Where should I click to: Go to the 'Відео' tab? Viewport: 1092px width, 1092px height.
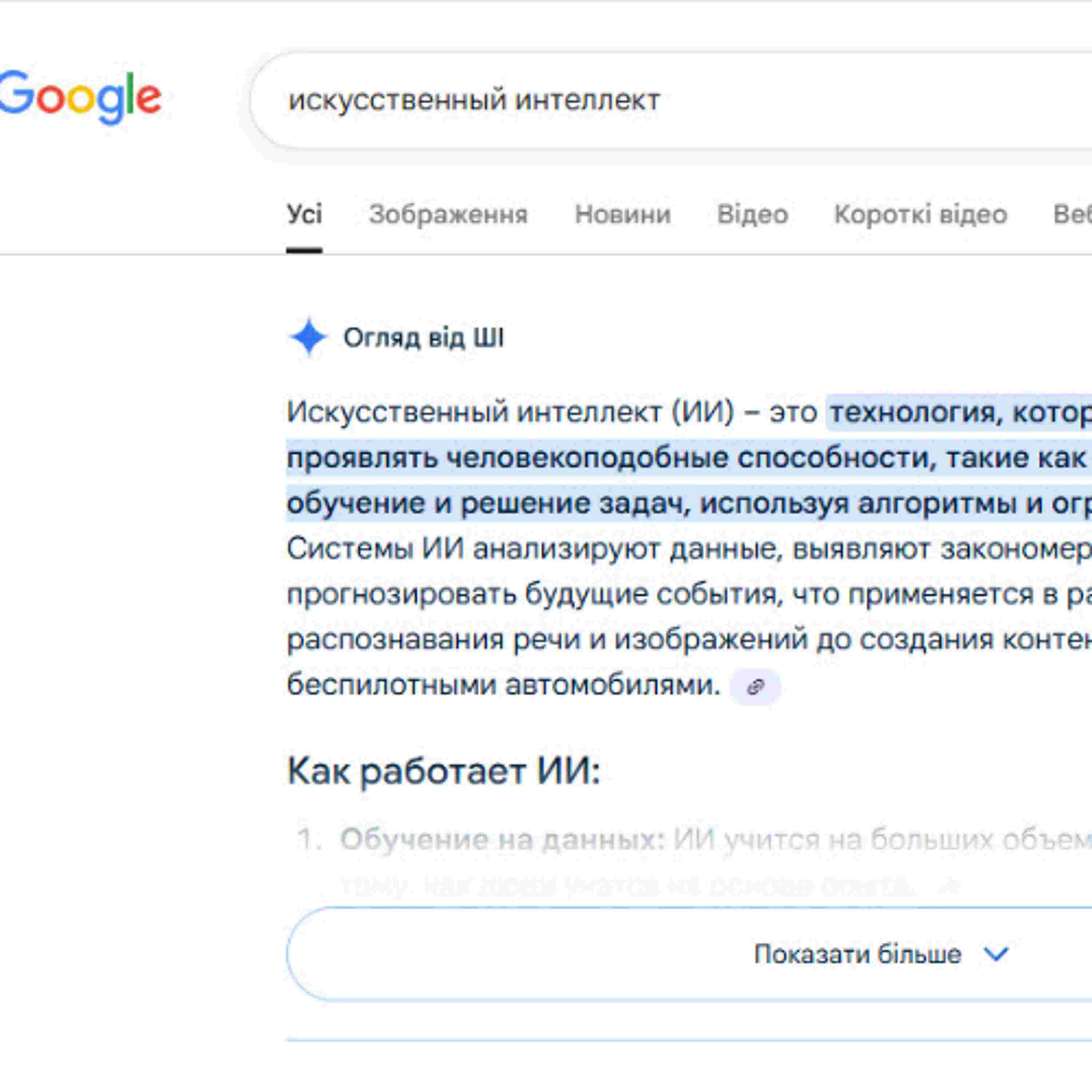point(752,215)
